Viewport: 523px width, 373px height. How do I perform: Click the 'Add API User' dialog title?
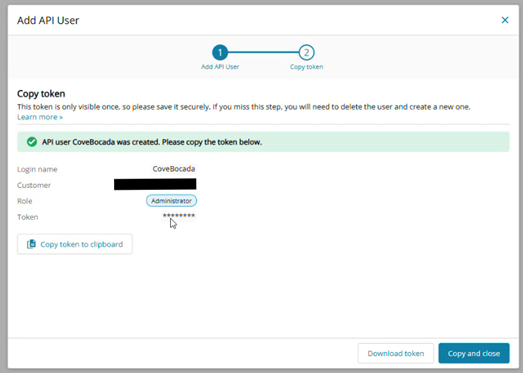click(x=48, y=20)
